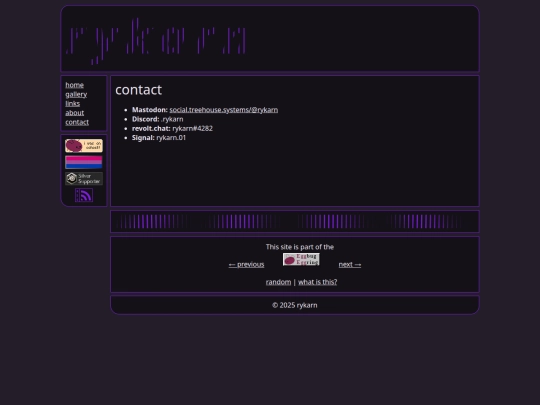This screenshot has height=405, width=540.
Task: Open the Mastodon profile link
Action: [224, 110]
